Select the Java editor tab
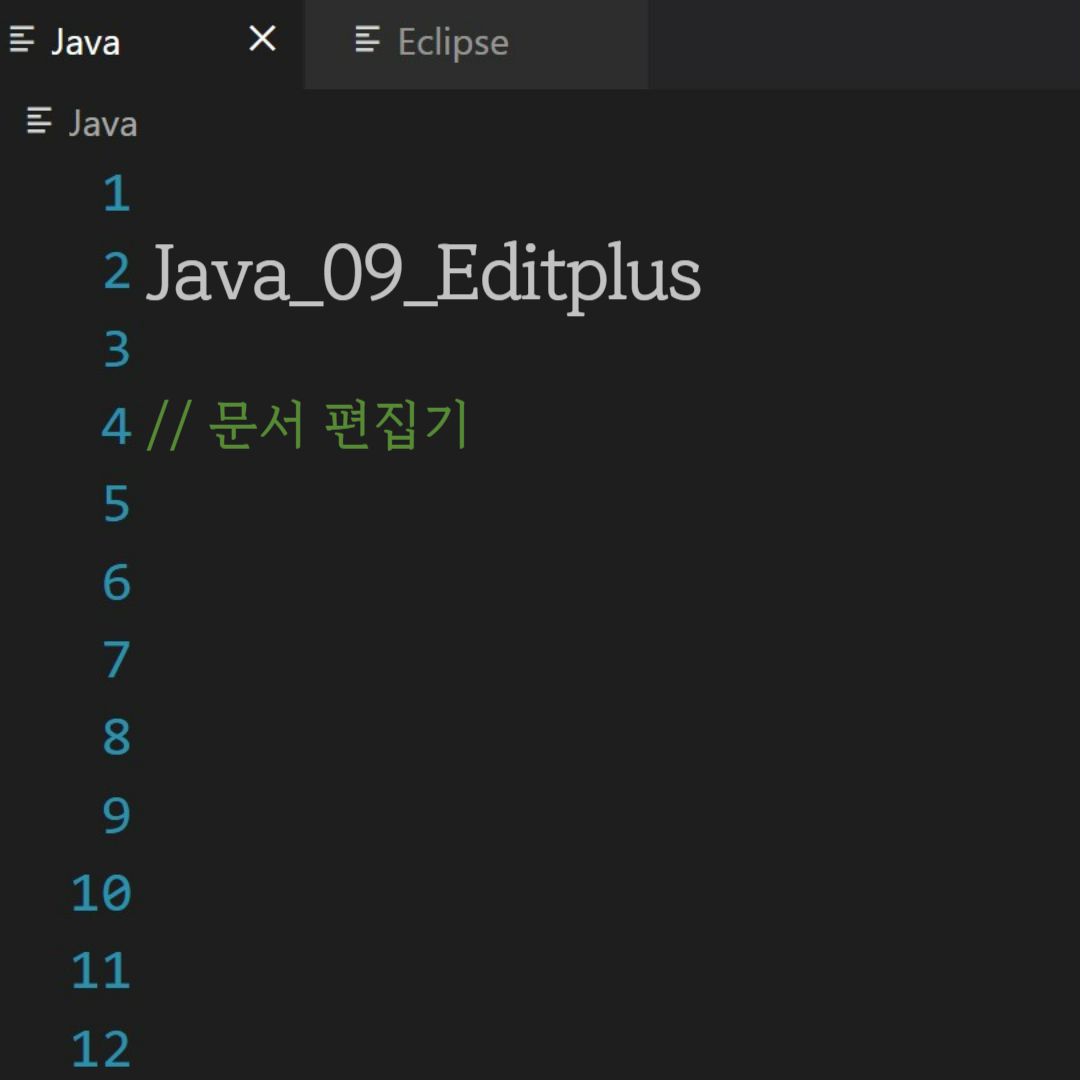The height and width of the screenshot is (1080, 1080). click(x=152, y=43)
